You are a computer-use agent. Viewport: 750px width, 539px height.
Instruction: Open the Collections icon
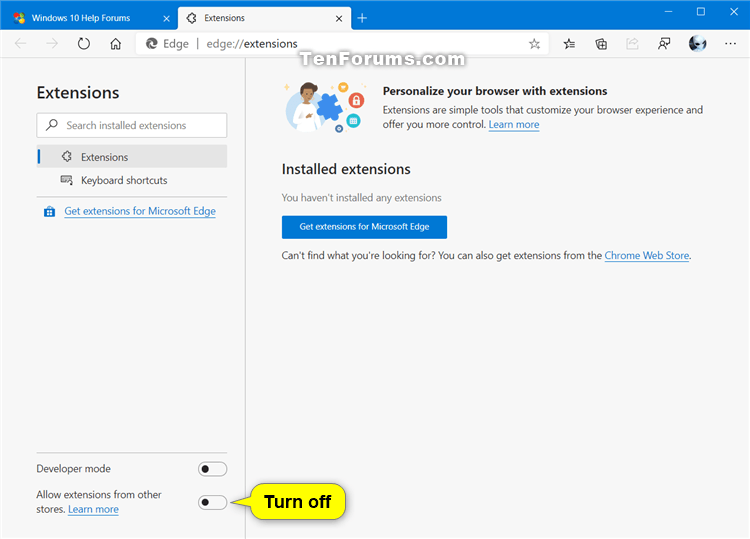pos(601,44)
